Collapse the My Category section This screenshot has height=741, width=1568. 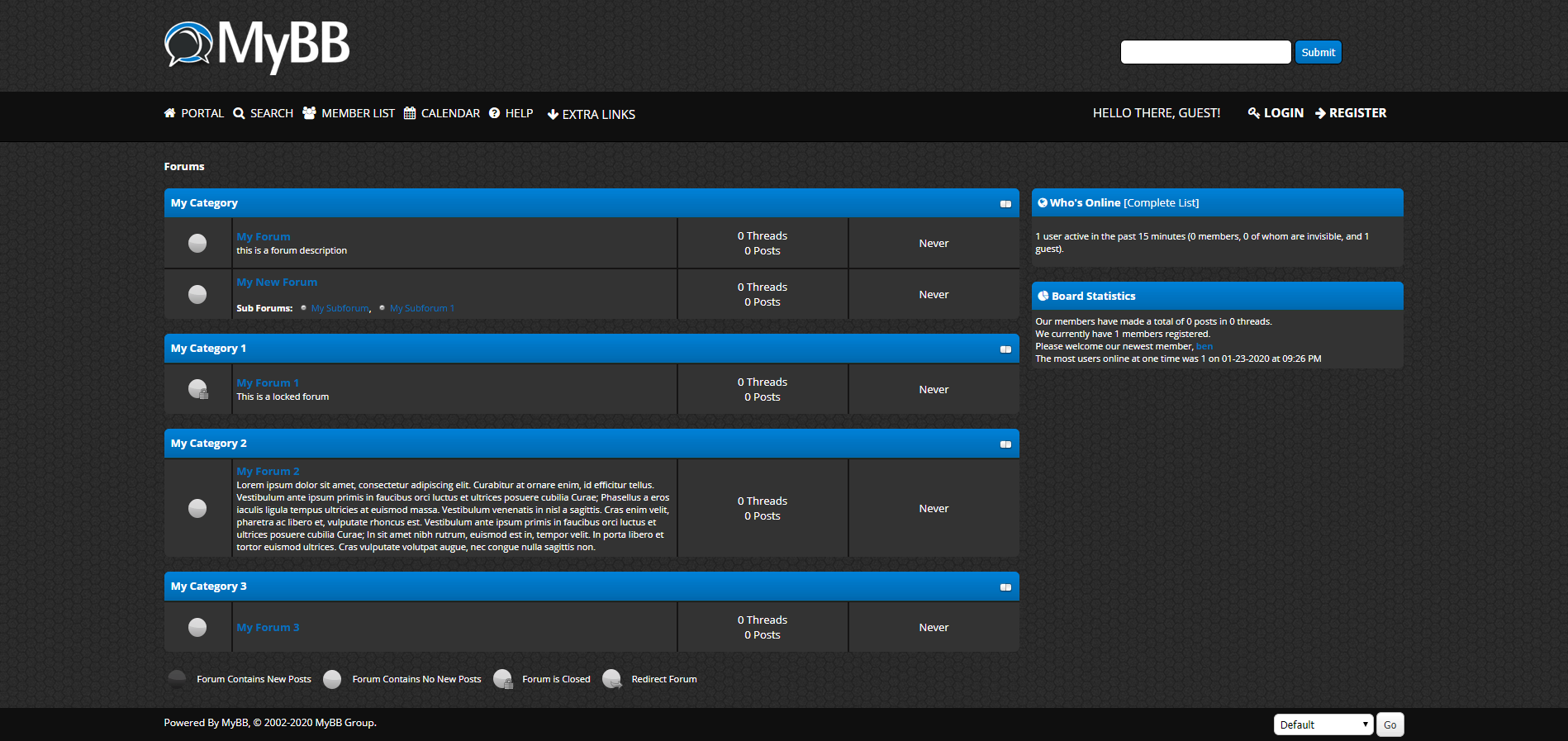tap(1005, 203)
